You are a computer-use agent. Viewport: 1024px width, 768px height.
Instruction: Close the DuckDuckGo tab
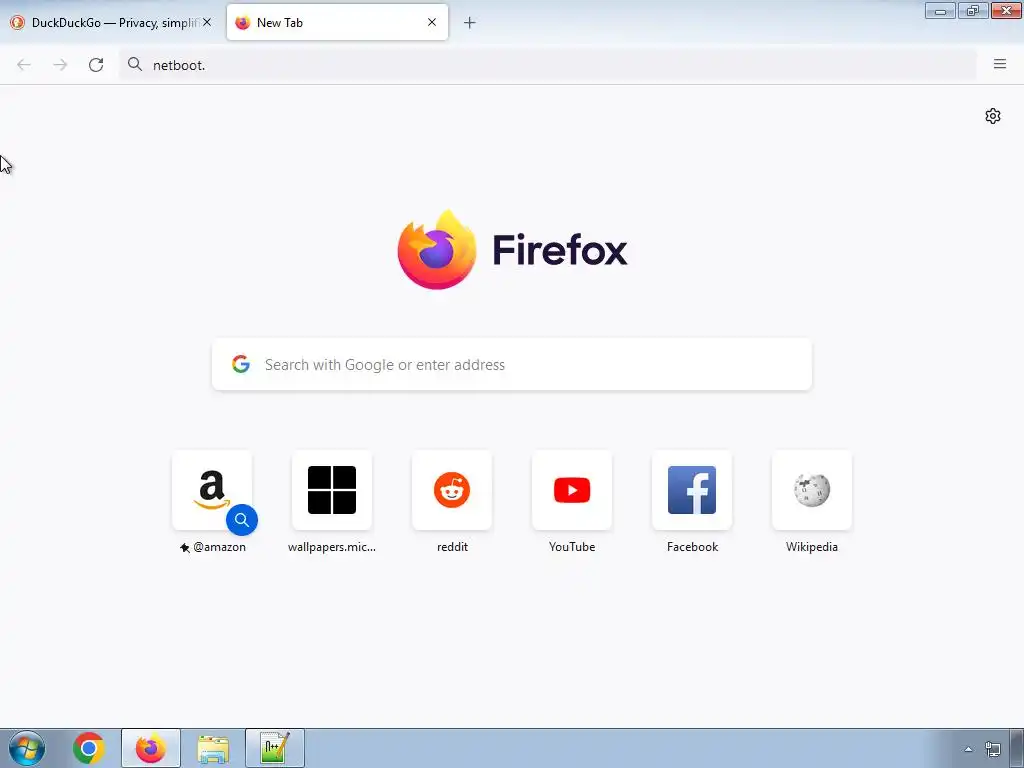tap(207, 22)
